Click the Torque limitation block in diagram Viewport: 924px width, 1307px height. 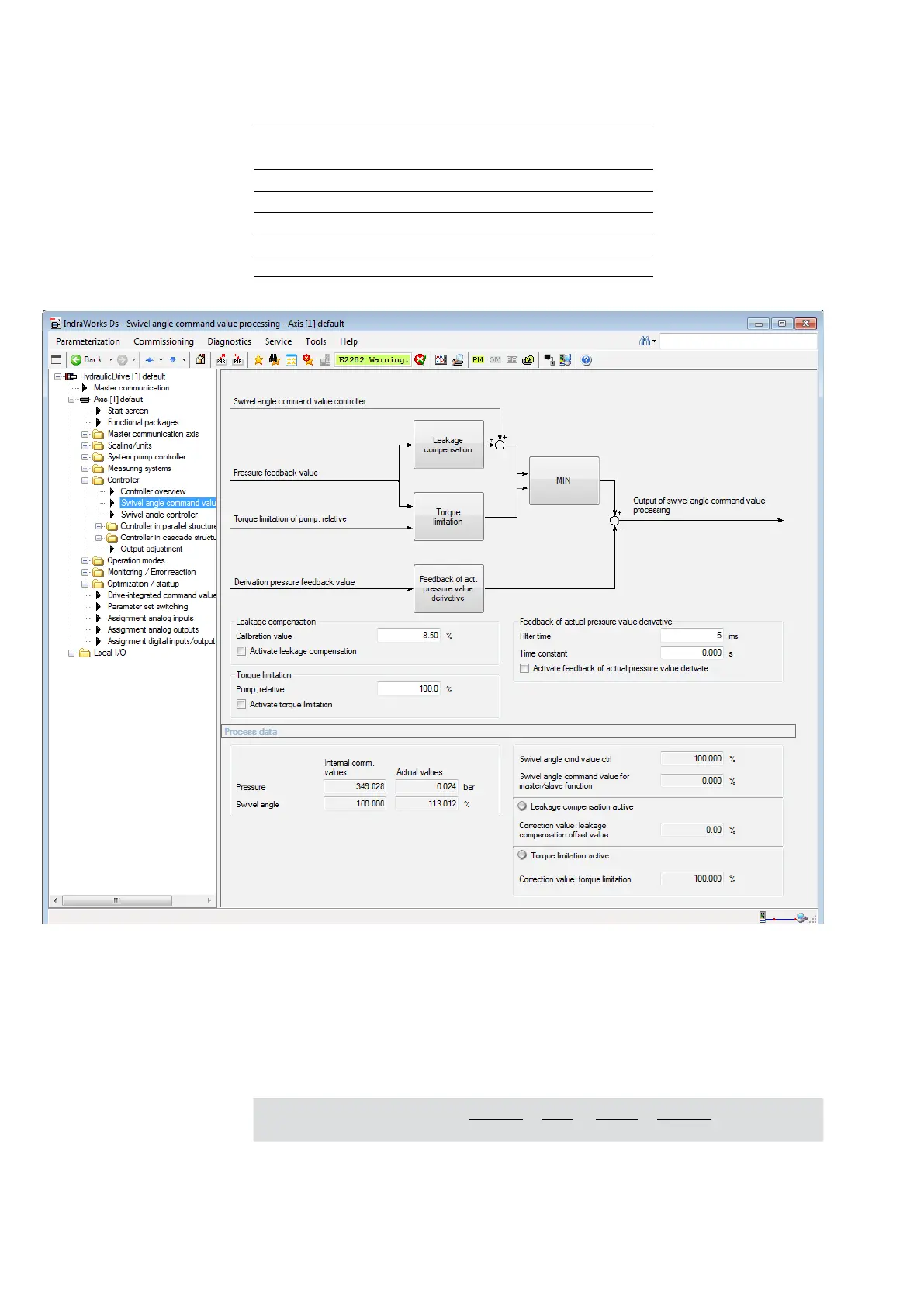pos(448,517)
